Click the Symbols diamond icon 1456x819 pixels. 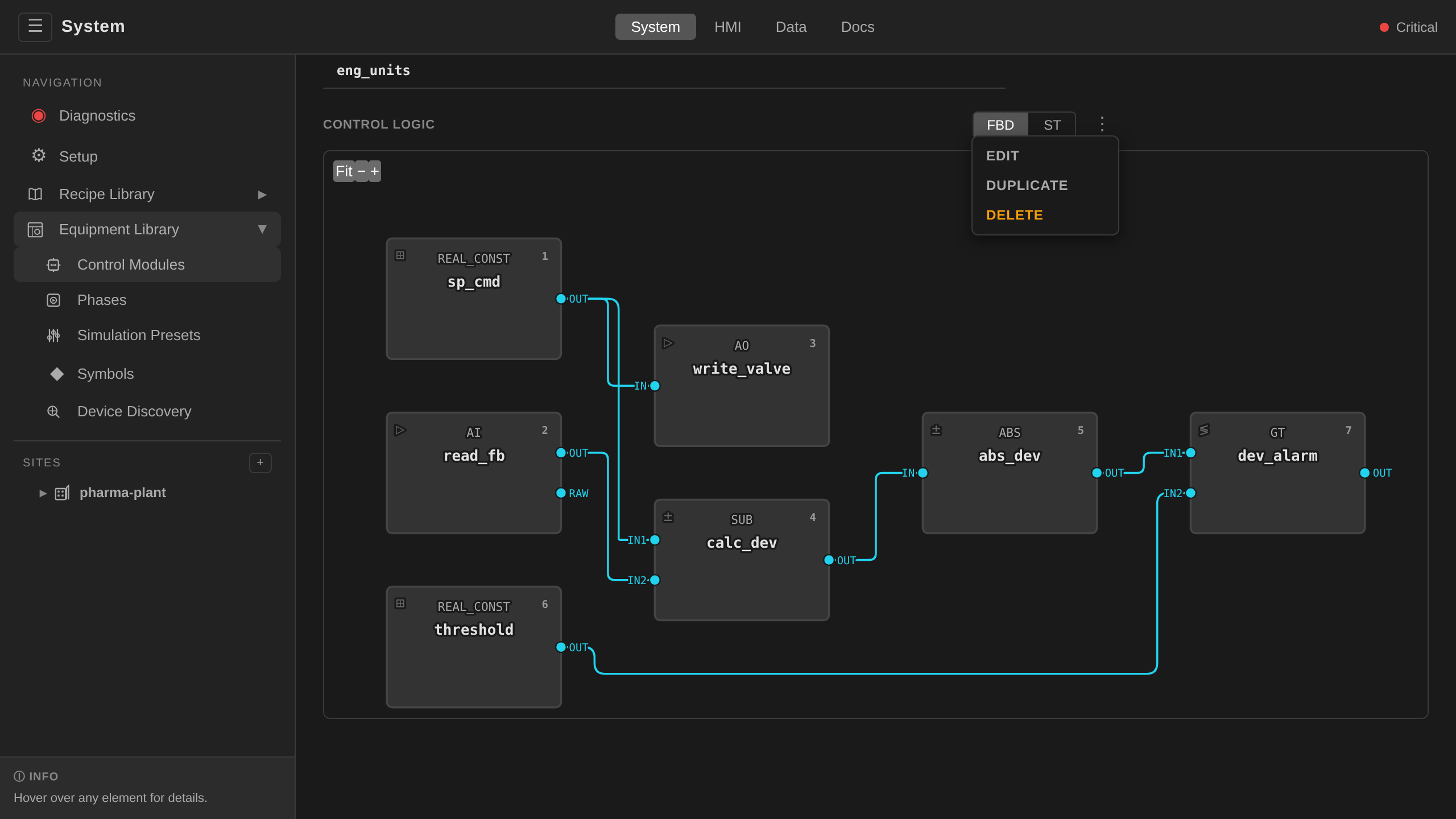pyautogui.click(x=57, y=374)
